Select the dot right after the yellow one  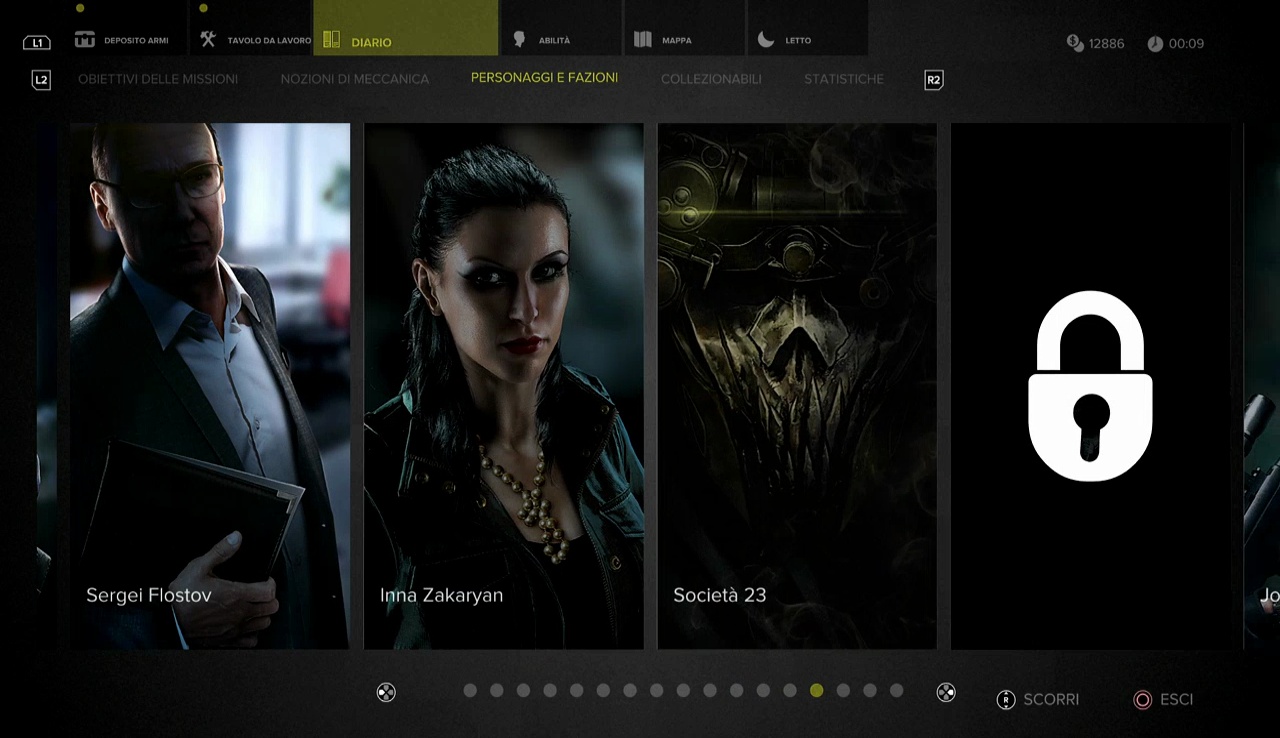pyautogui.click(x=843, y=690)
